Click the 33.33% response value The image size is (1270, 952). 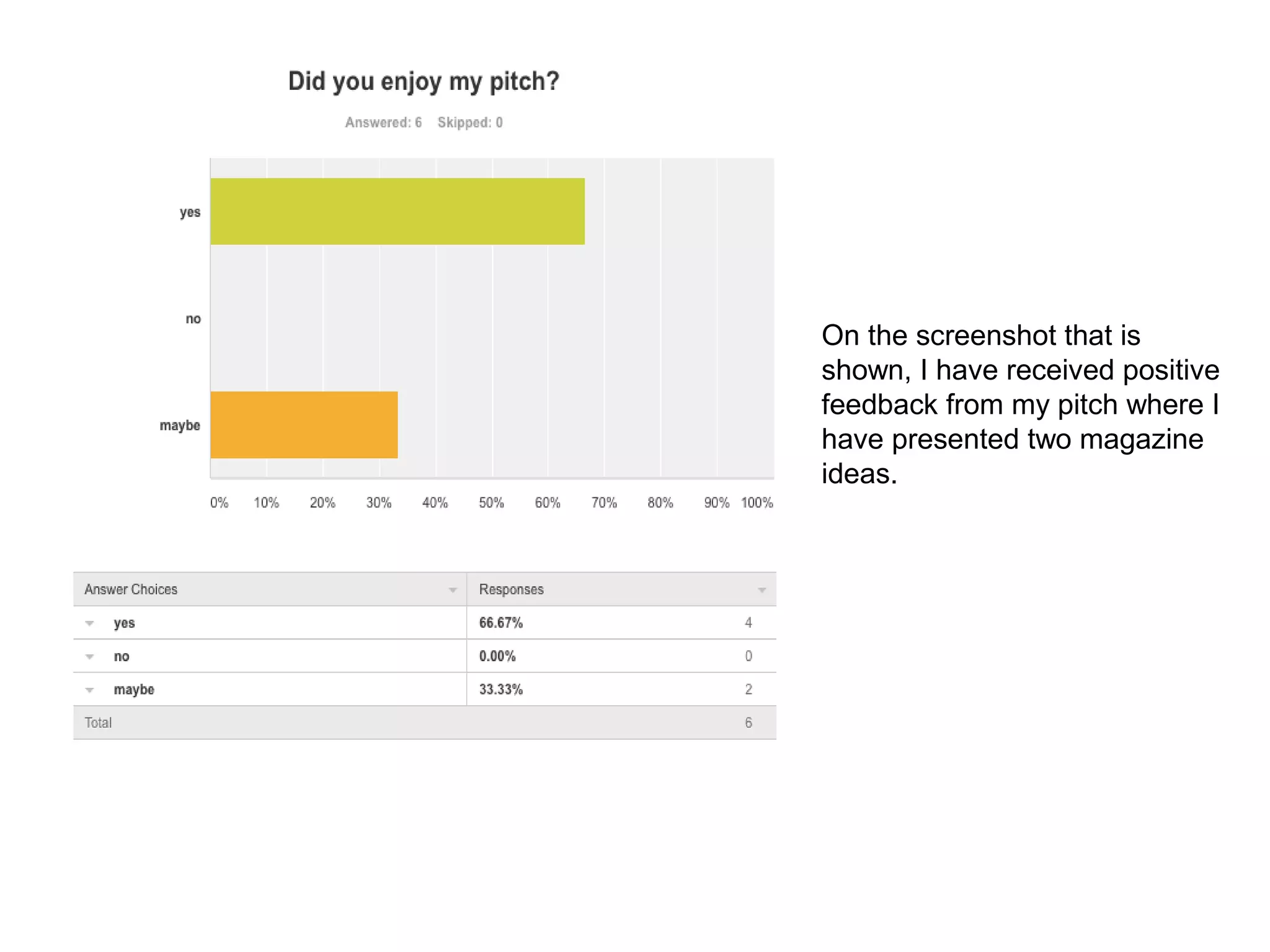(x=501, y=690)
